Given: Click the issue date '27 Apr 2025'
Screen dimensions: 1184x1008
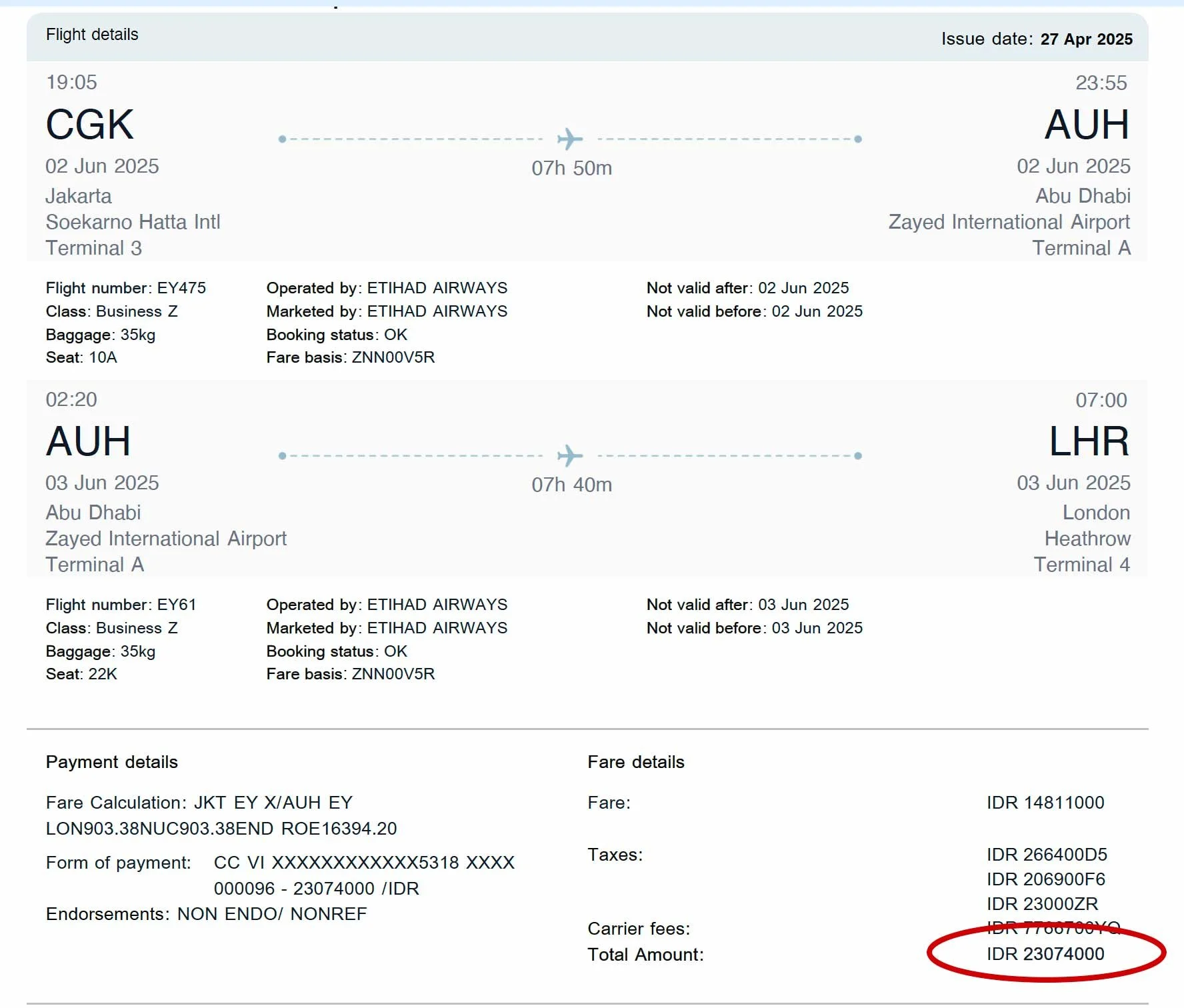Looking at the screenshot, I should pos(1086,39).
